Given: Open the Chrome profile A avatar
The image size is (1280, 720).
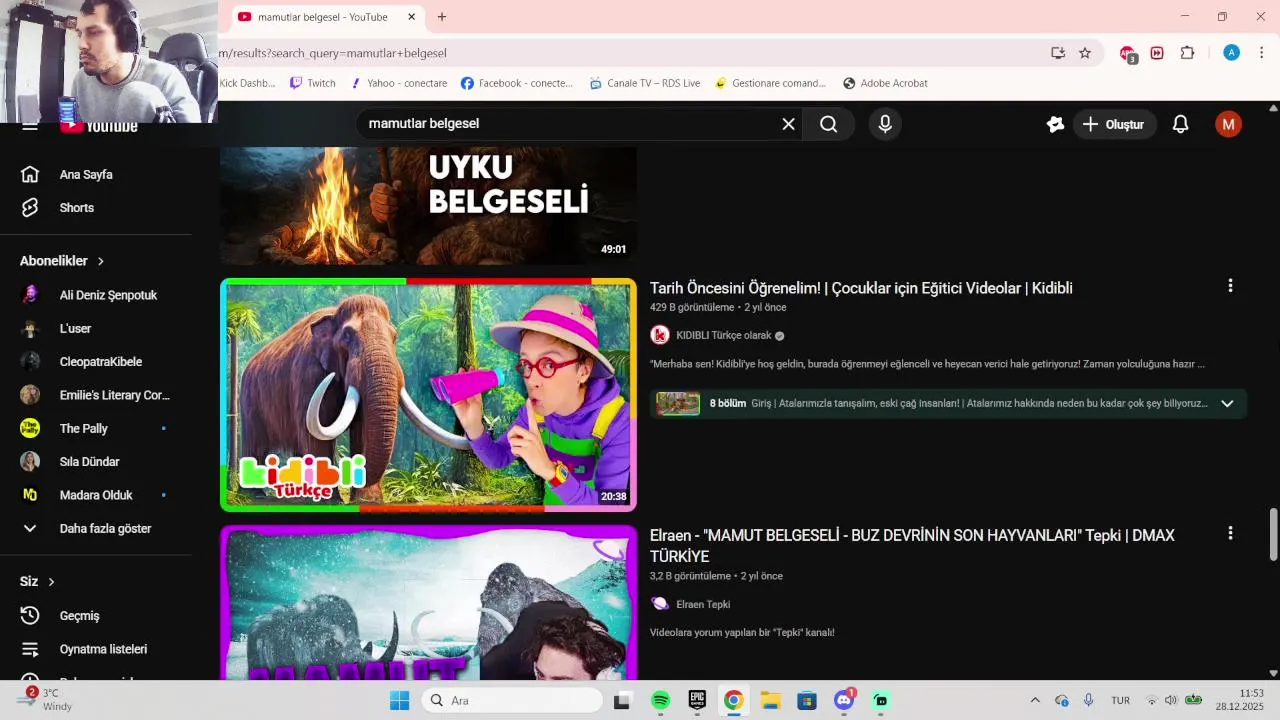Looking at the screenshot, I should (x=1232, y=53).
